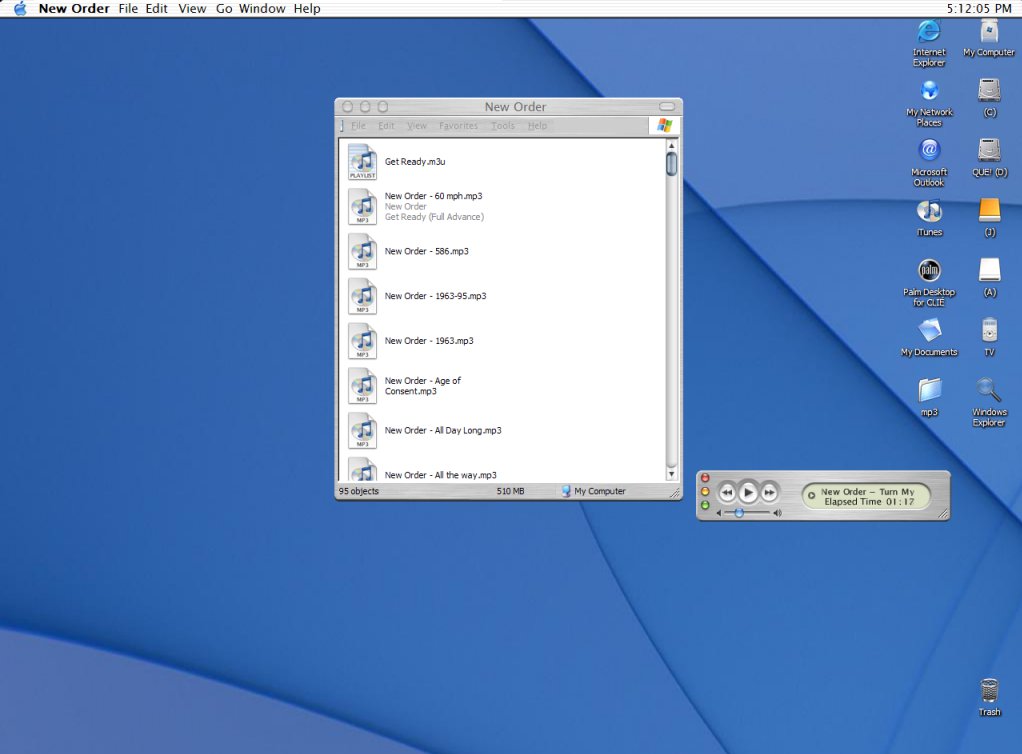Select the (J) drive icon

point(989,210)
